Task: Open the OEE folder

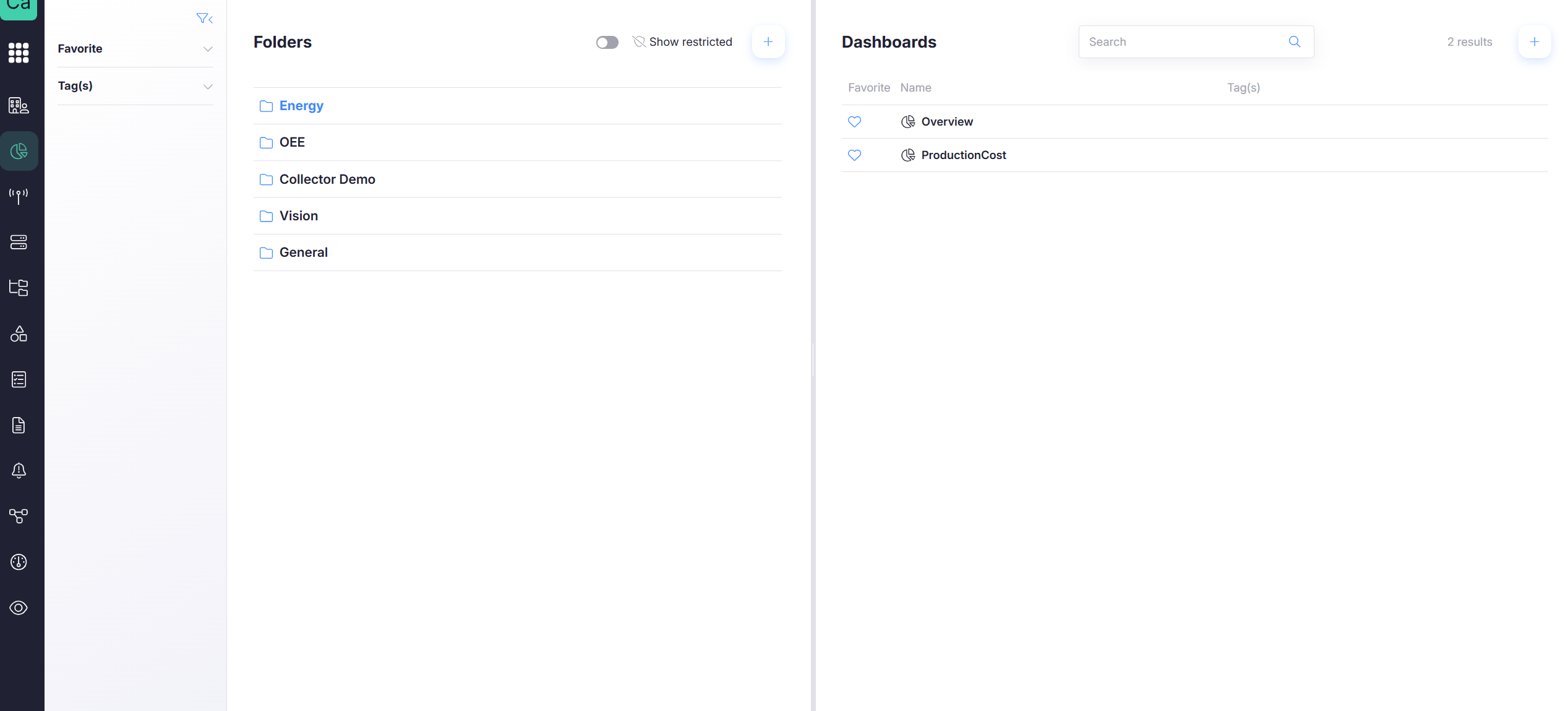Action: point(518,142)
